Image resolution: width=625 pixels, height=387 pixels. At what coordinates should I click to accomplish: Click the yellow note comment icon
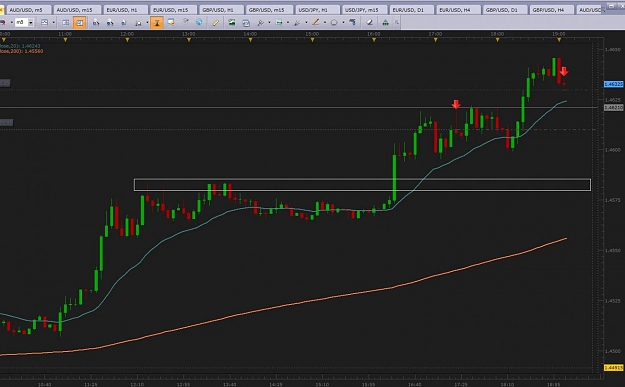click(x=171, y=23)
